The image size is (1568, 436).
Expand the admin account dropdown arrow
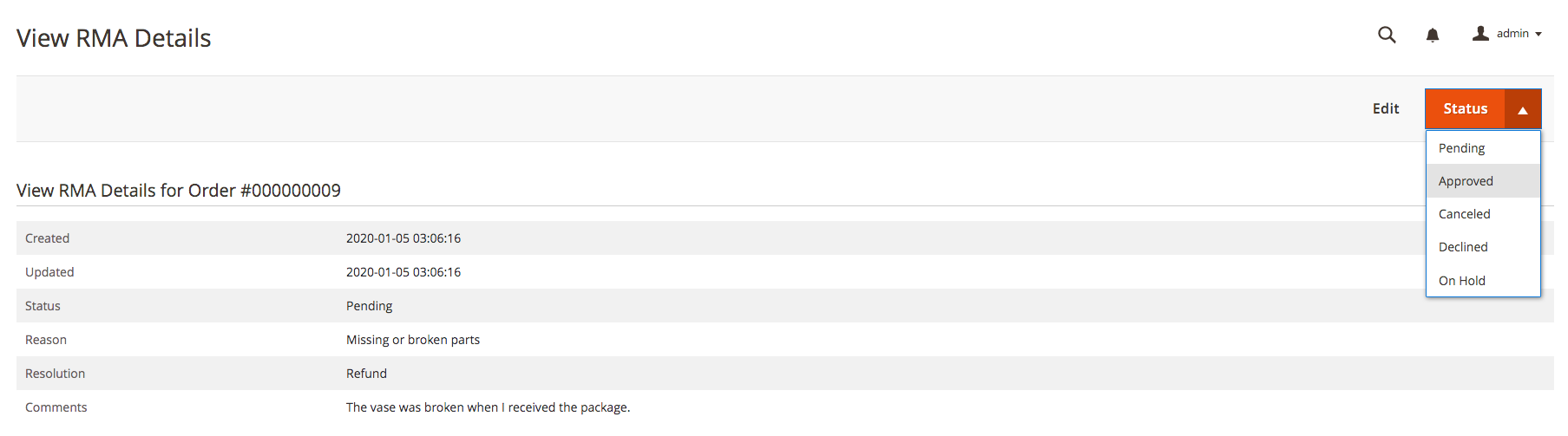tap(1538, 34)
